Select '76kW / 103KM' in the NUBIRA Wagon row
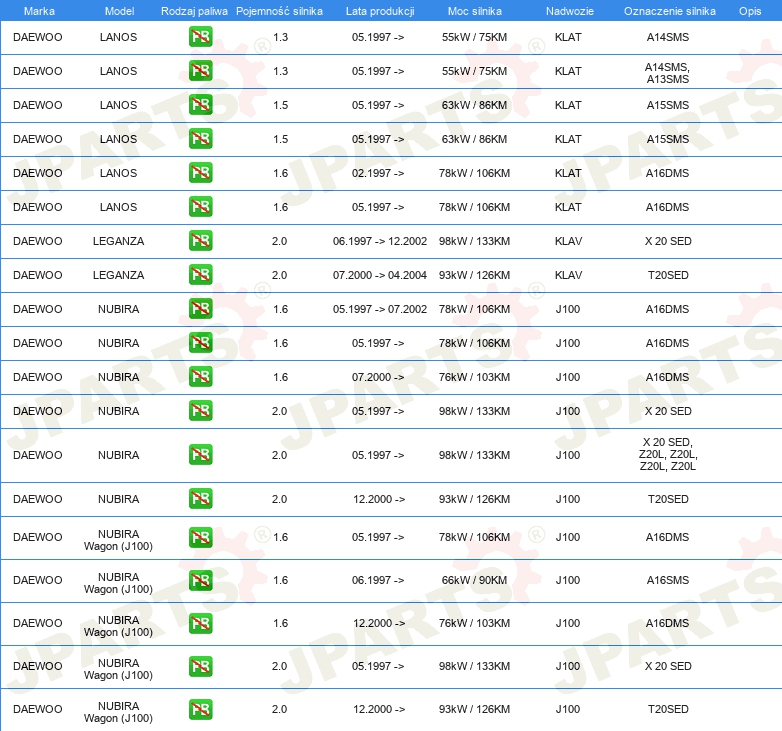Viewport: 782px width, 731px height. tap(474, 623)
